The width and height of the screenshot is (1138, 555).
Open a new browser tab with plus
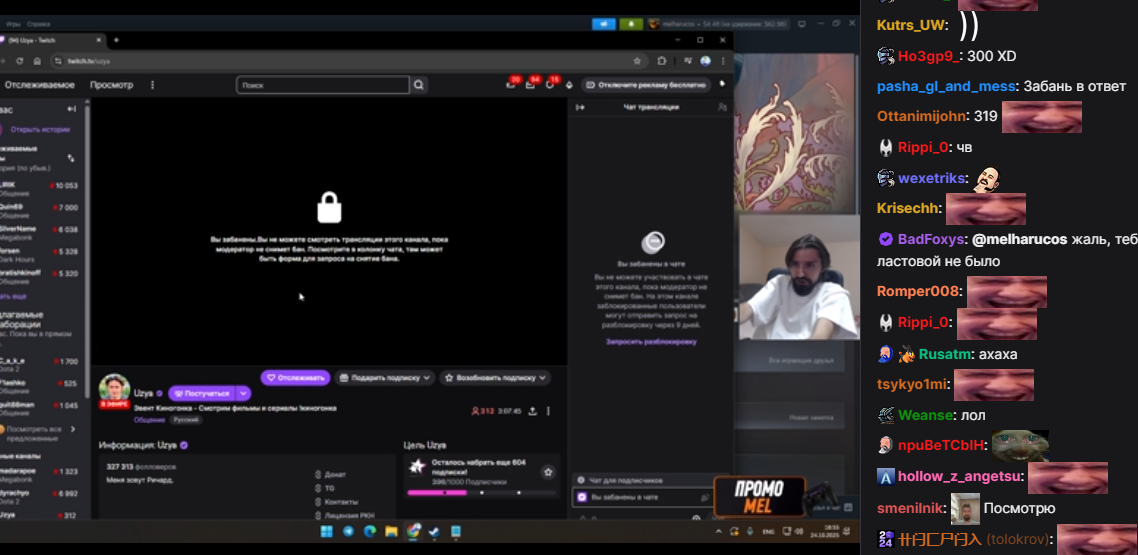116,40
